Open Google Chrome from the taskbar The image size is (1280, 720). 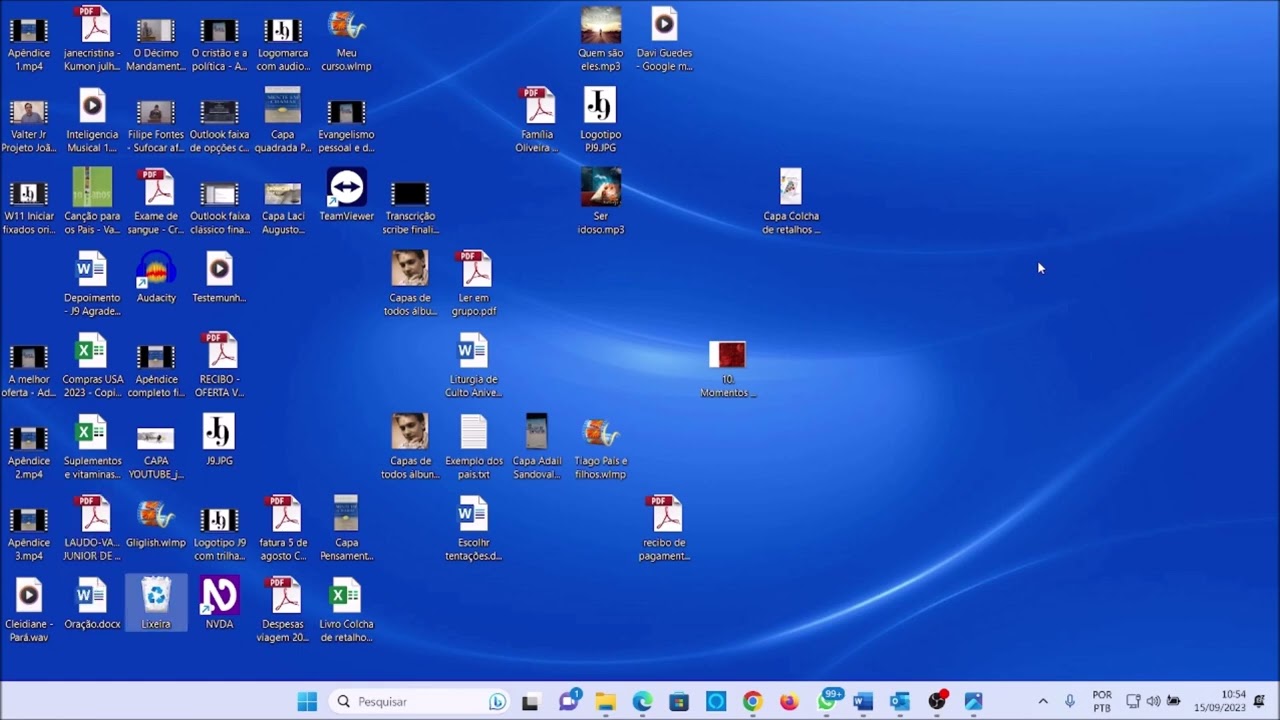(x=753, y=701)
